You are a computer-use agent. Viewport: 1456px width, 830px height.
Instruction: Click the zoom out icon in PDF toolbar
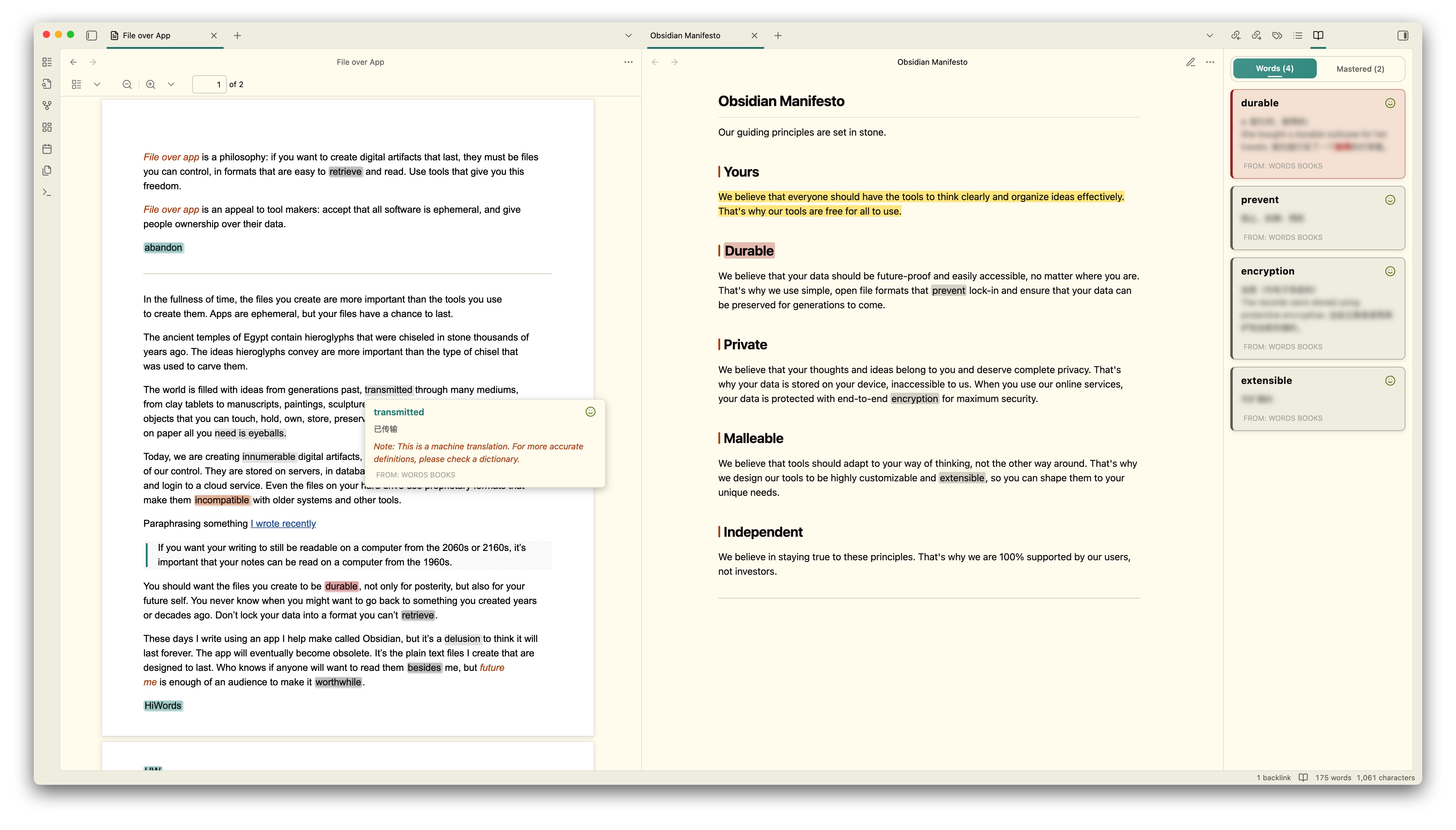coord(127,84)
